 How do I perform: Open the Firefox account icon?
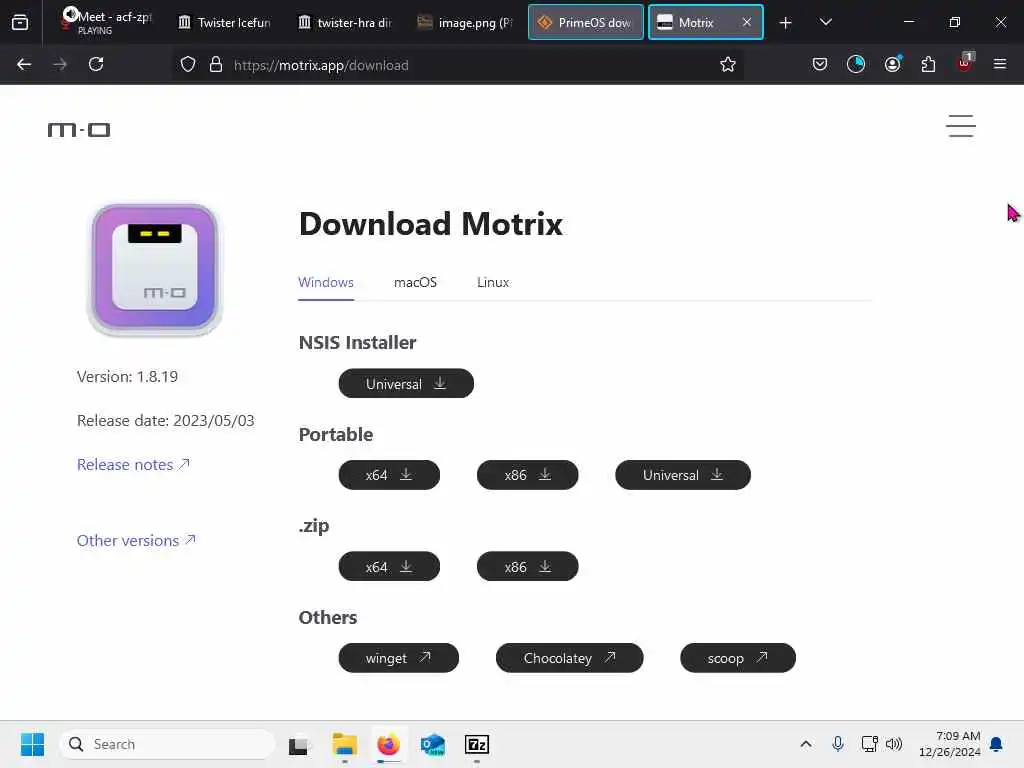(892, 65)
